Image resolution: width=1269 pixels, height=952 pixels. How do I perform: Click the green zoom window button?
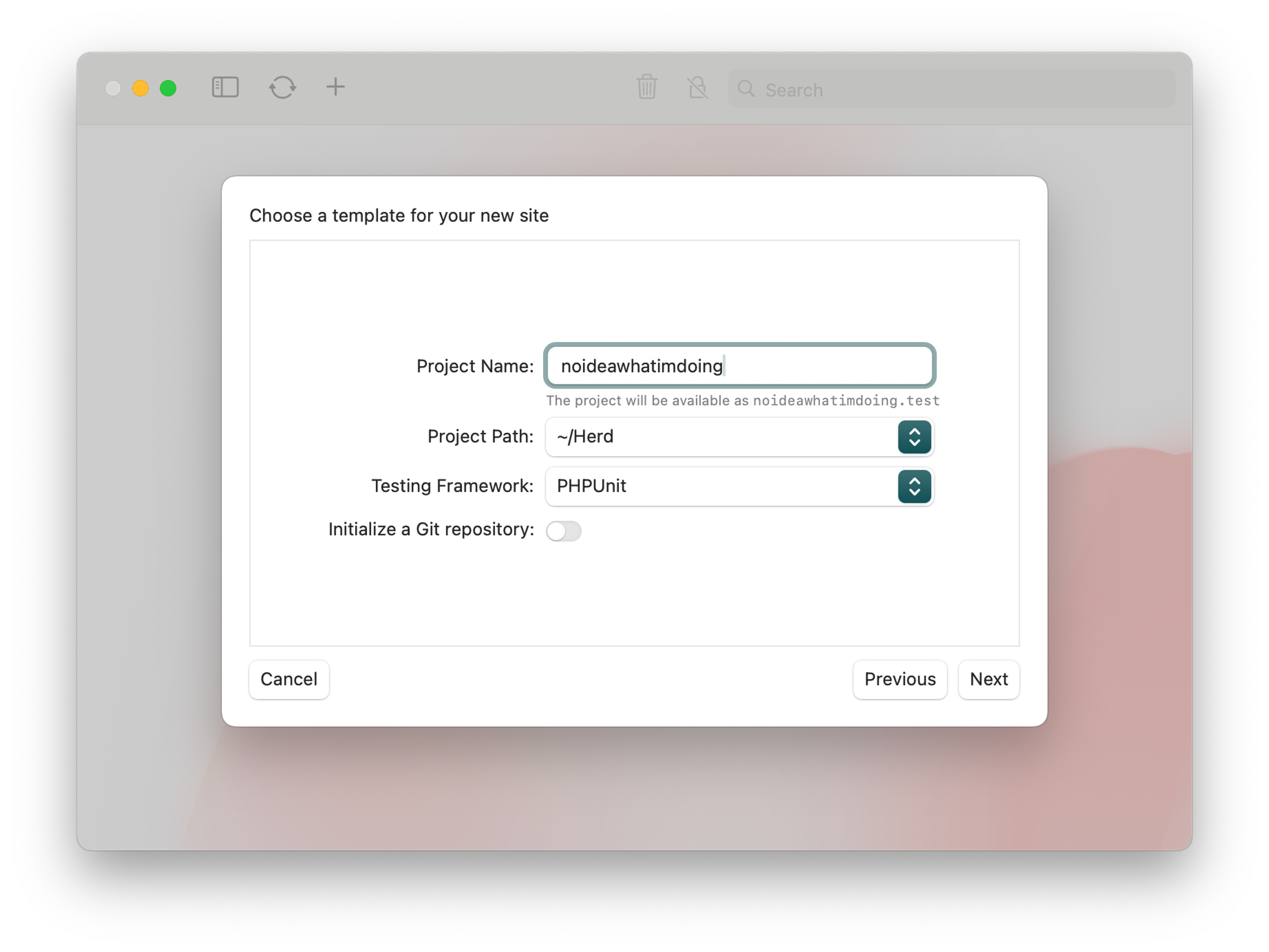(x=168, y=88)
